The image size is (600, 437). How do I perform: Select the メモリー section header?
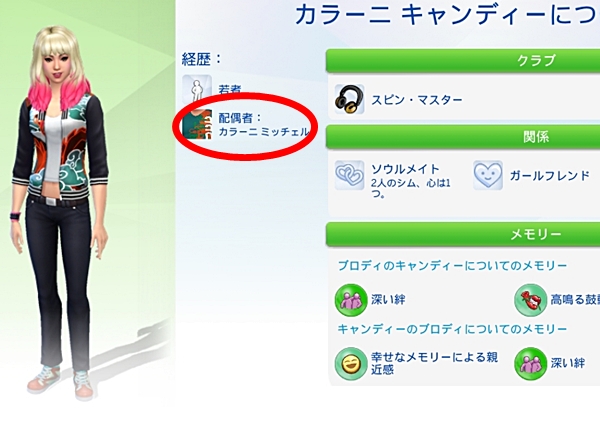point(463,234)
